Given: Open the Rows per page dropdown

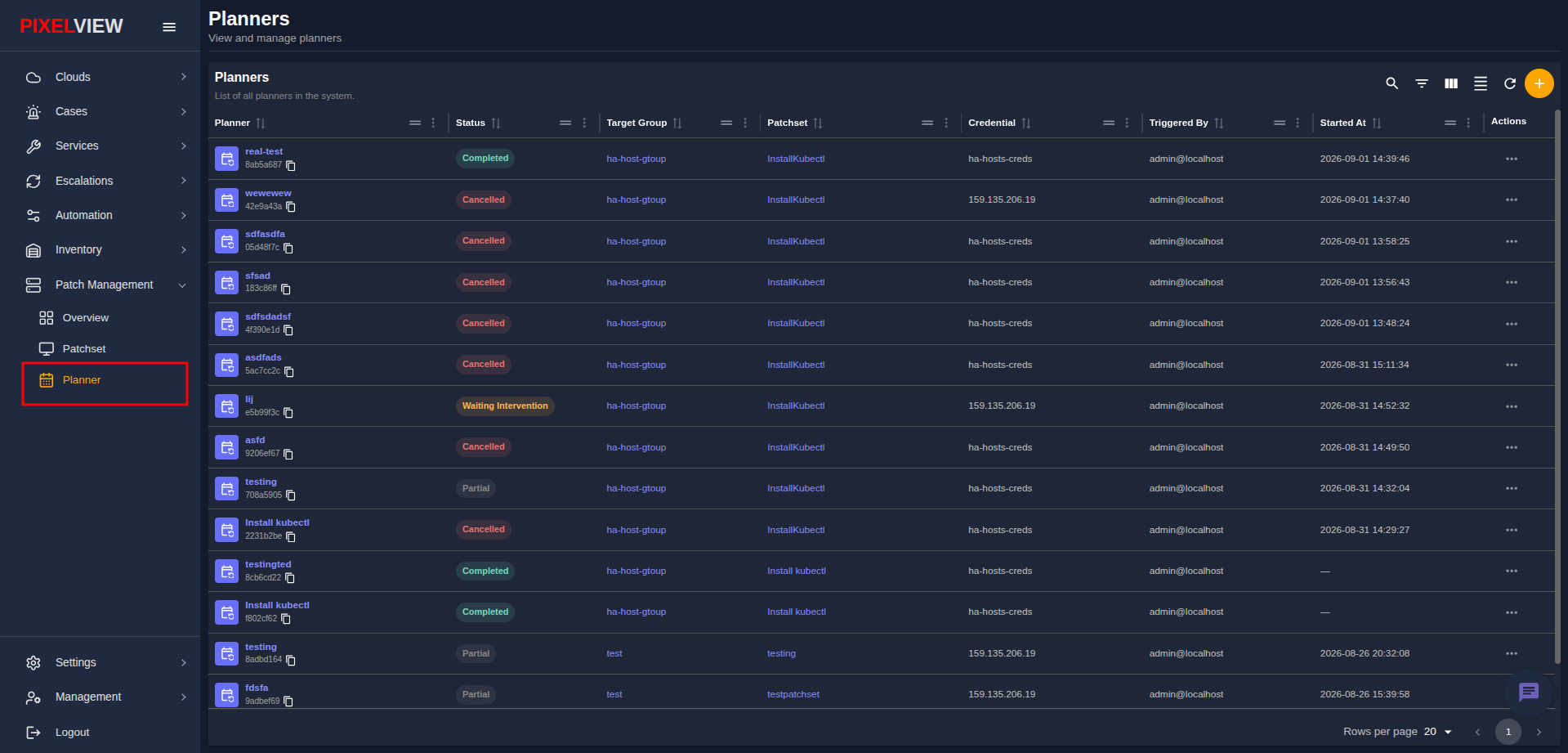Looking at the screenshot, I should [1438, 732].
